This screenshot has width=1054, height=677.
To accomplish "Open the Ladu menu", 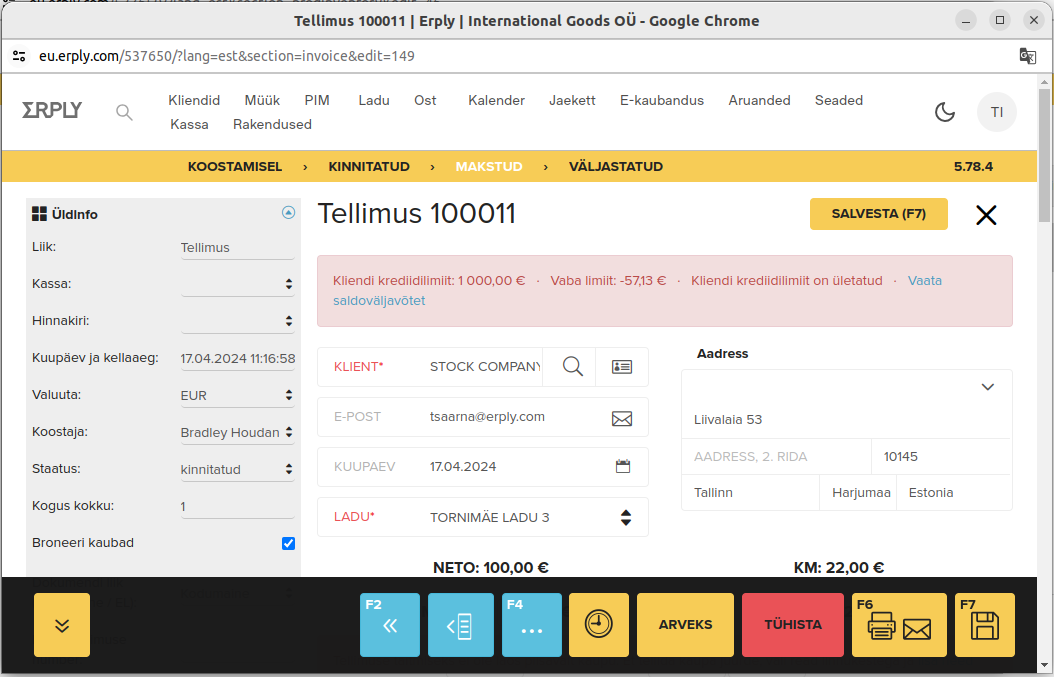I will (x=374, y=100).
